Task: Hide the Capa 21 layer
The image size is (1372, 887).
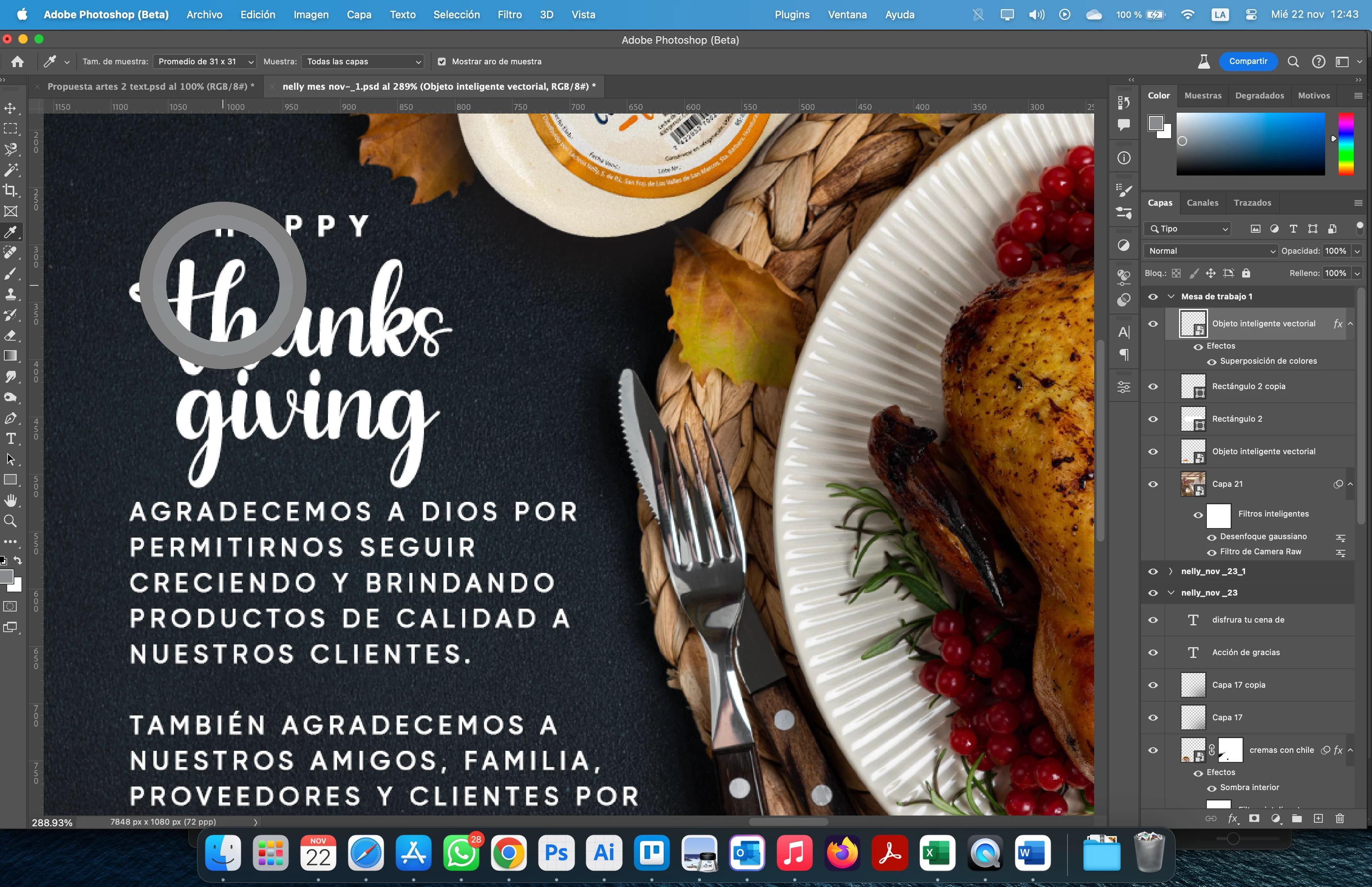Action: point(1152,484)
